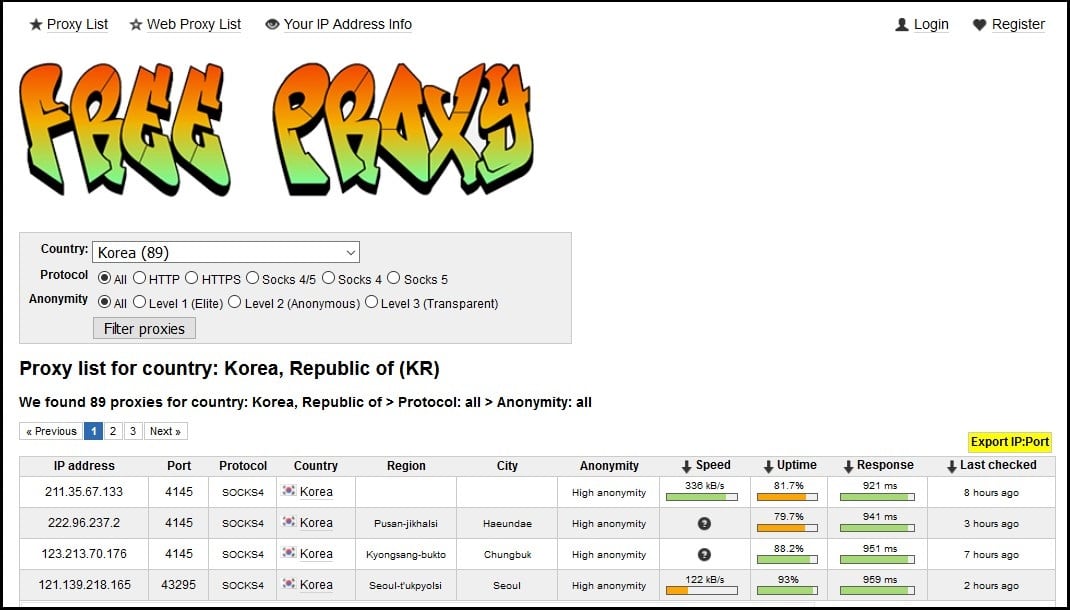Open Korea link in row 211.35.67.133

(x=316, y=492)
